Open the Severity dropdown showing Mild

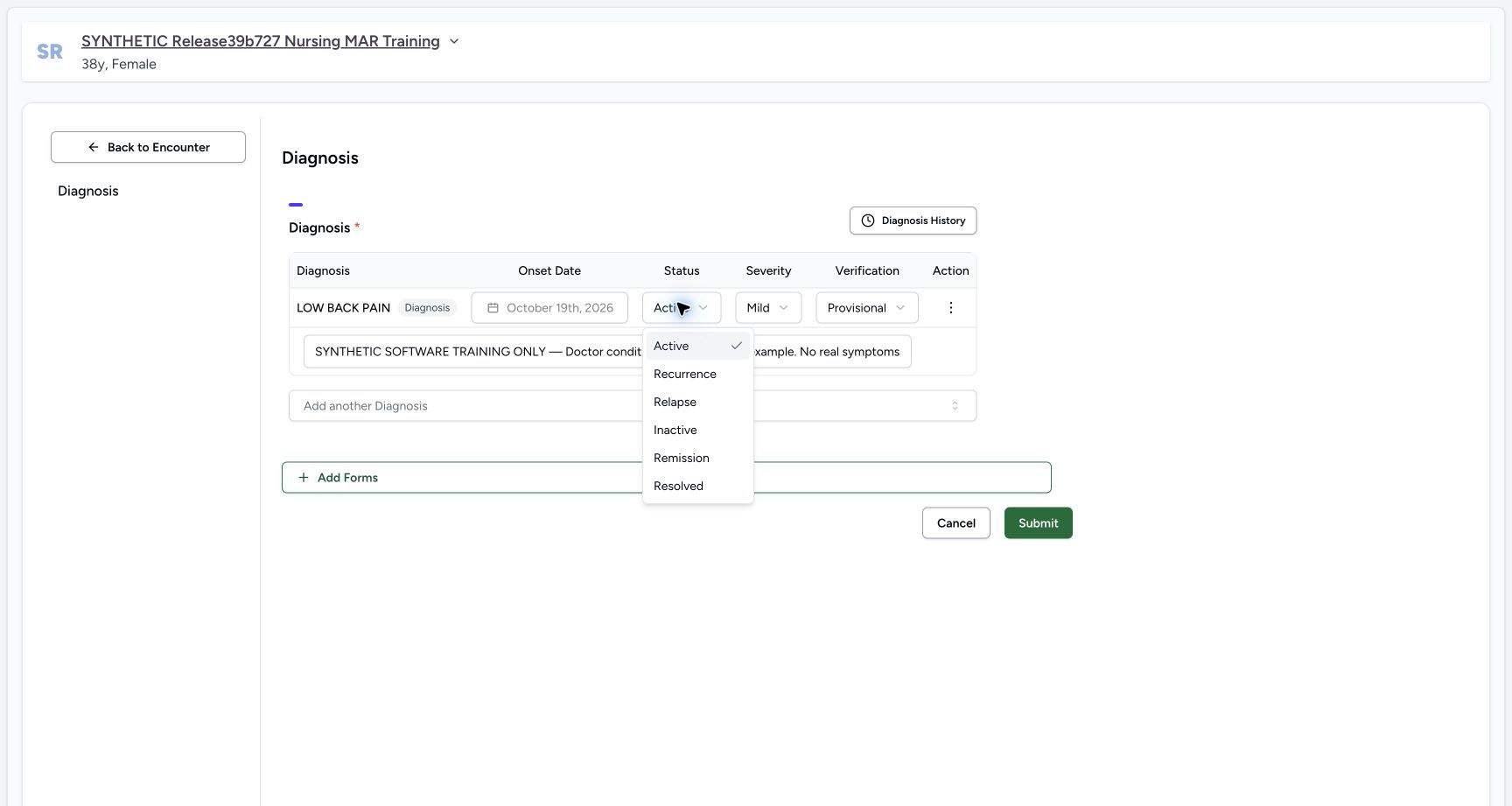click(x=768, y=308)
